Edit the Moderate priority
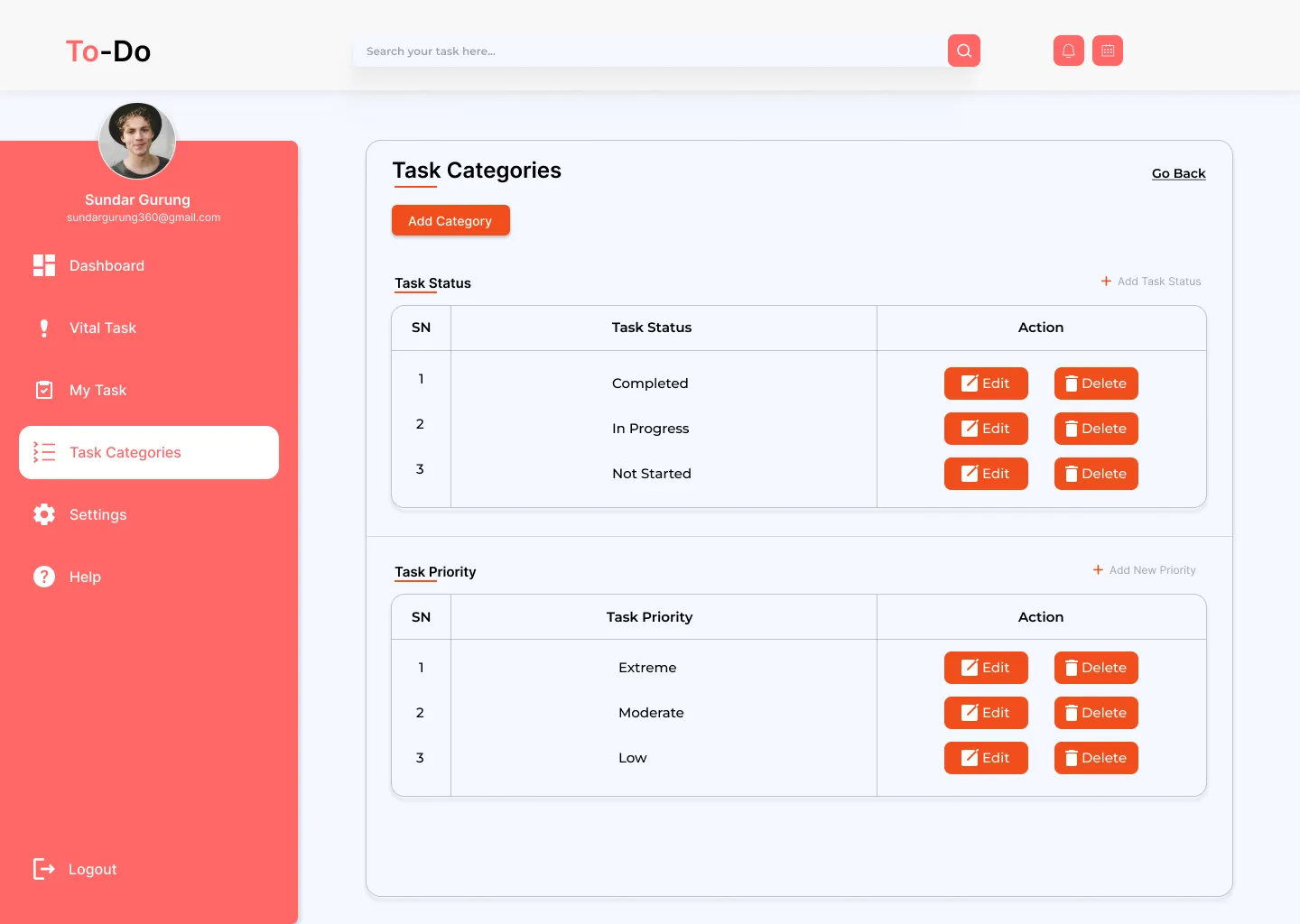 click(986, 713)
